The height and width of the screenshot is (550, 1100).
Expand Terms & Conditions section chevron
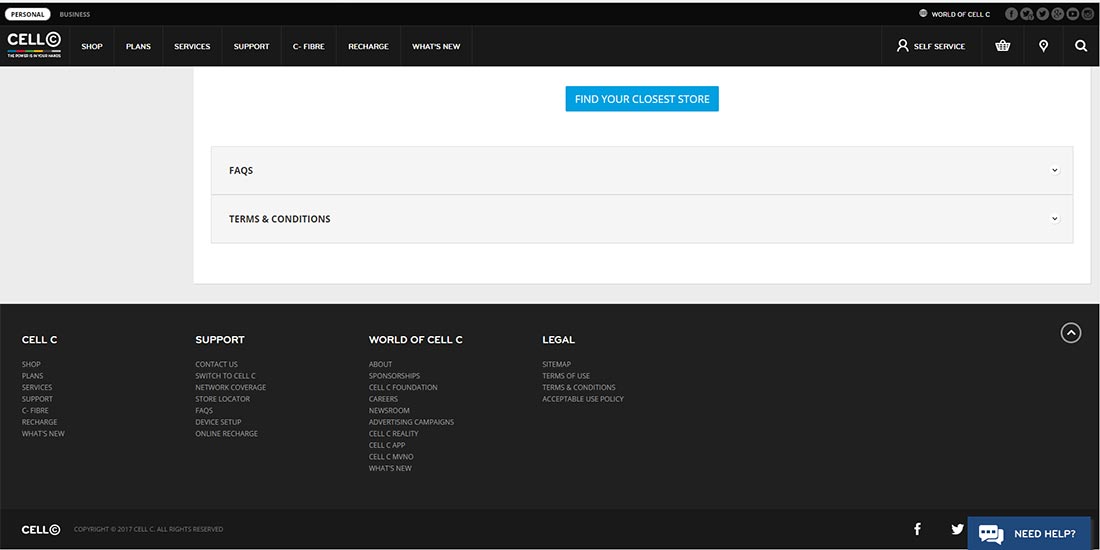click(1054, 219)
